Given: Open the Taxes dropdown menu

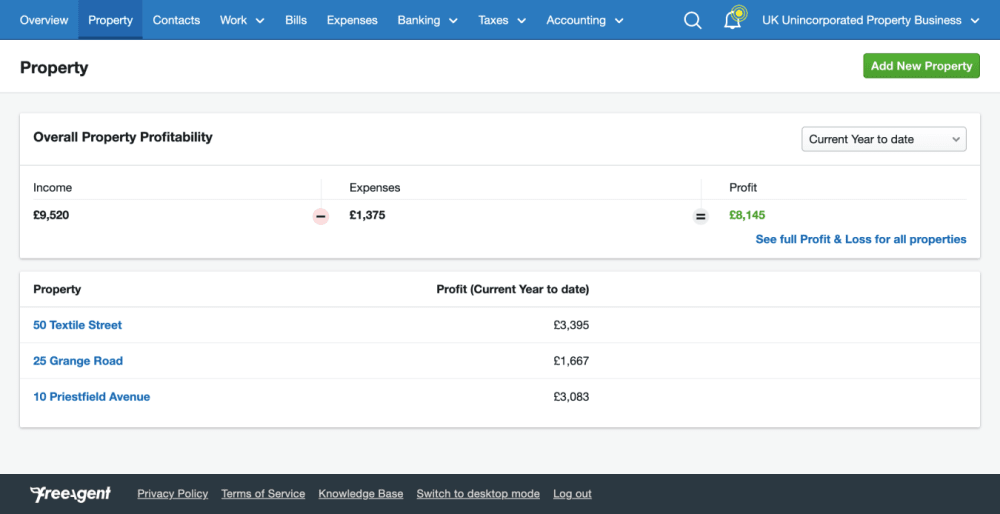Looking at the screenshot, I should pyautogui.click(x=501, y=20).
